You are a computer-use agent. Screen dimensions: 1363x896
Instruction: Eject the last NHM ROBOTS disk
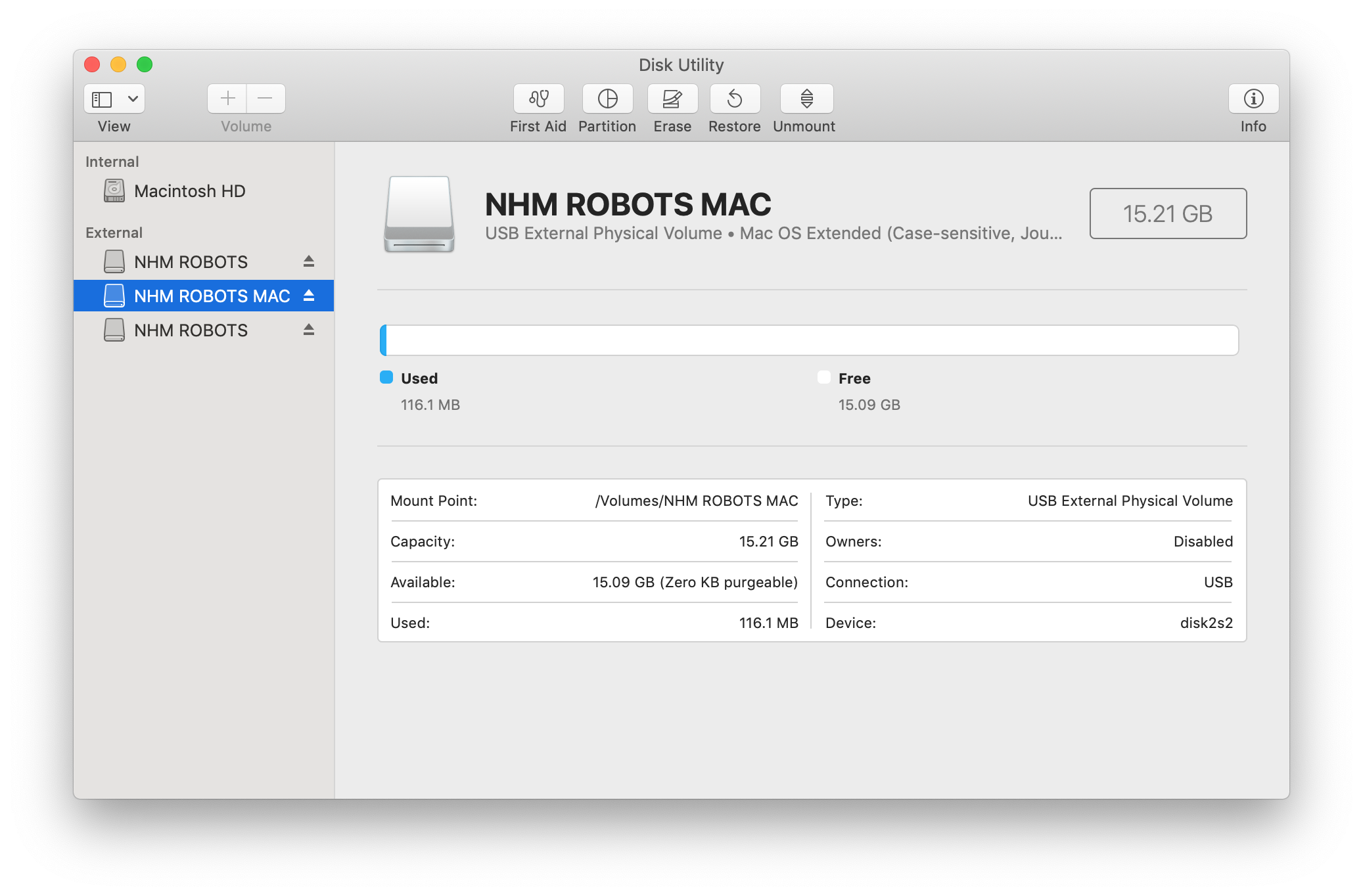coord(309,330)
